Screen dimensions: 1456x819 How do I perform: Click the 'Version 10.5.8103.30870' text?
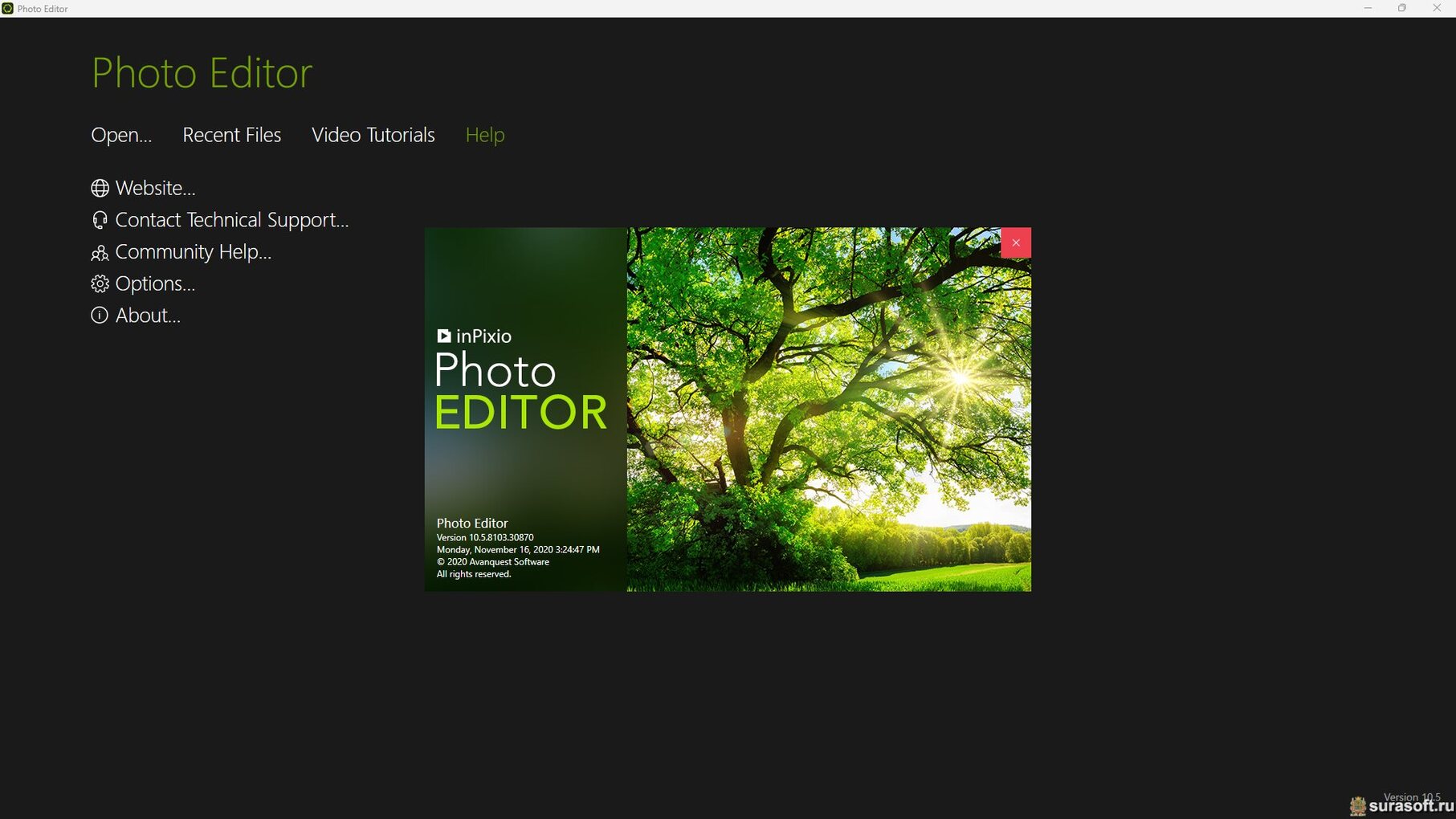(485, 538)
